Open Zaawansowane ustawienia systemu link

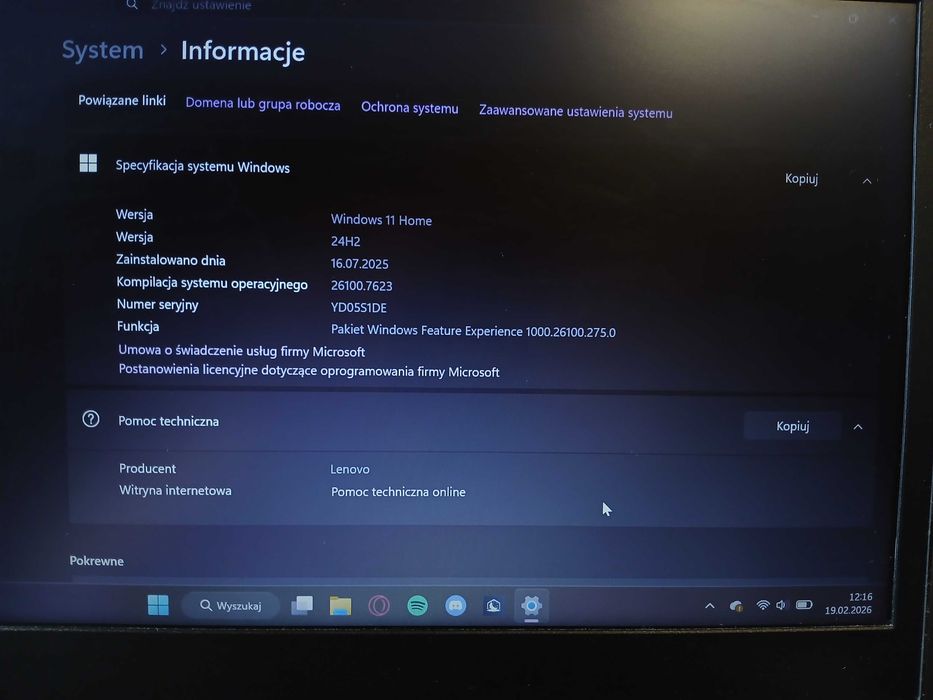coord(576,112)
